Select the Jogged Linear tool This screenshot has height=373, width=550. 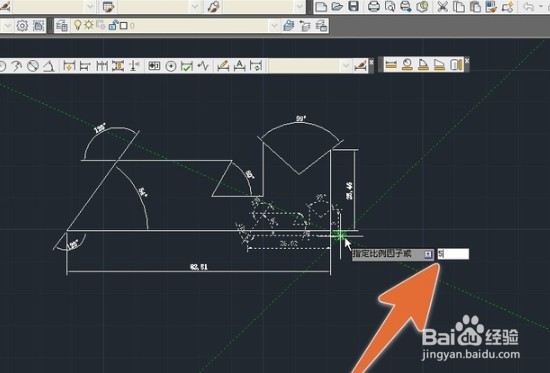[x=203, y=66]
